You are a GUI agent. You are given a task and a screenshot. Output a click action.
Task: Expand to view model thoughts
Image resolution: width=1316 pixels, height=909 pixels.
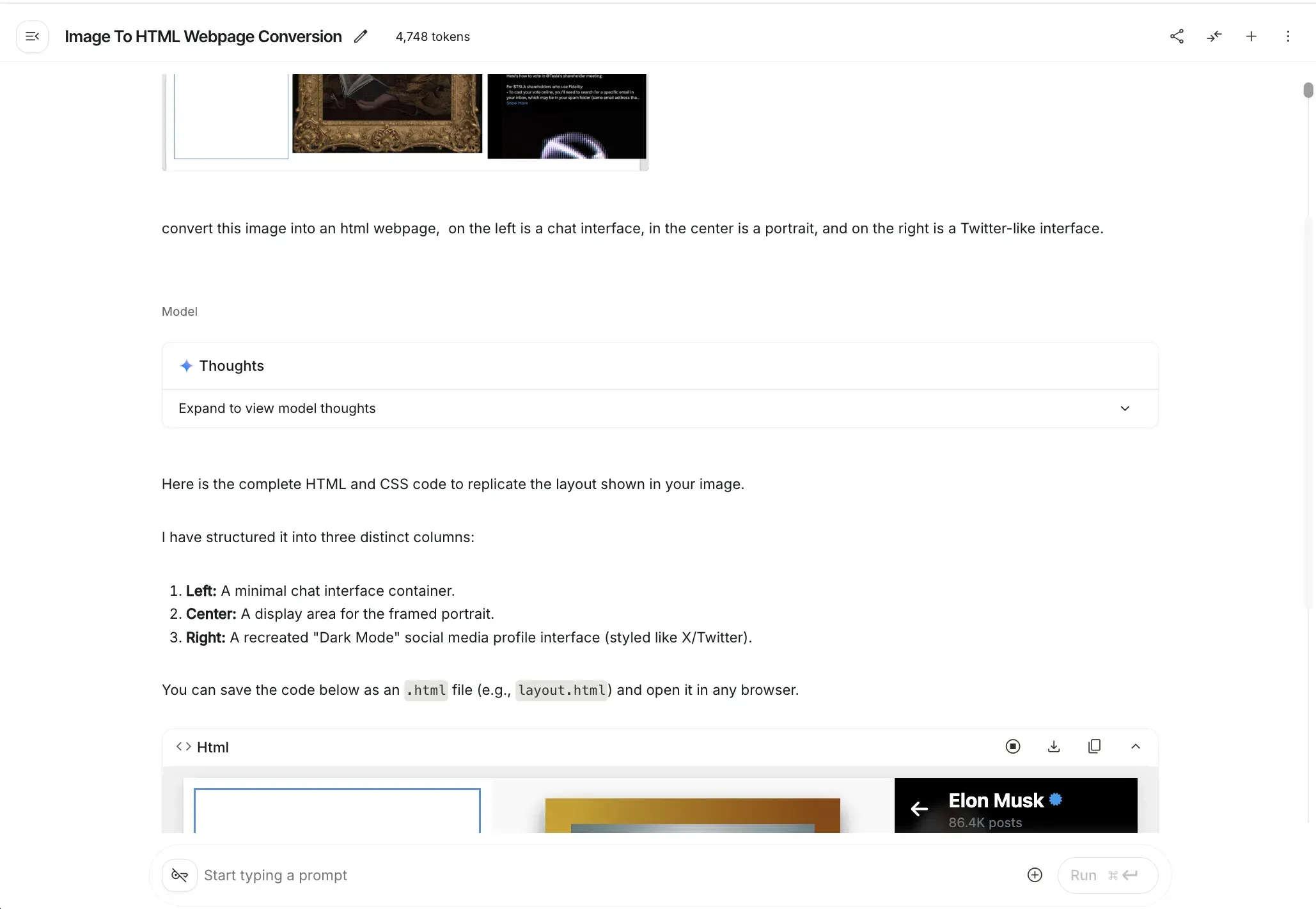click(660, 408)
